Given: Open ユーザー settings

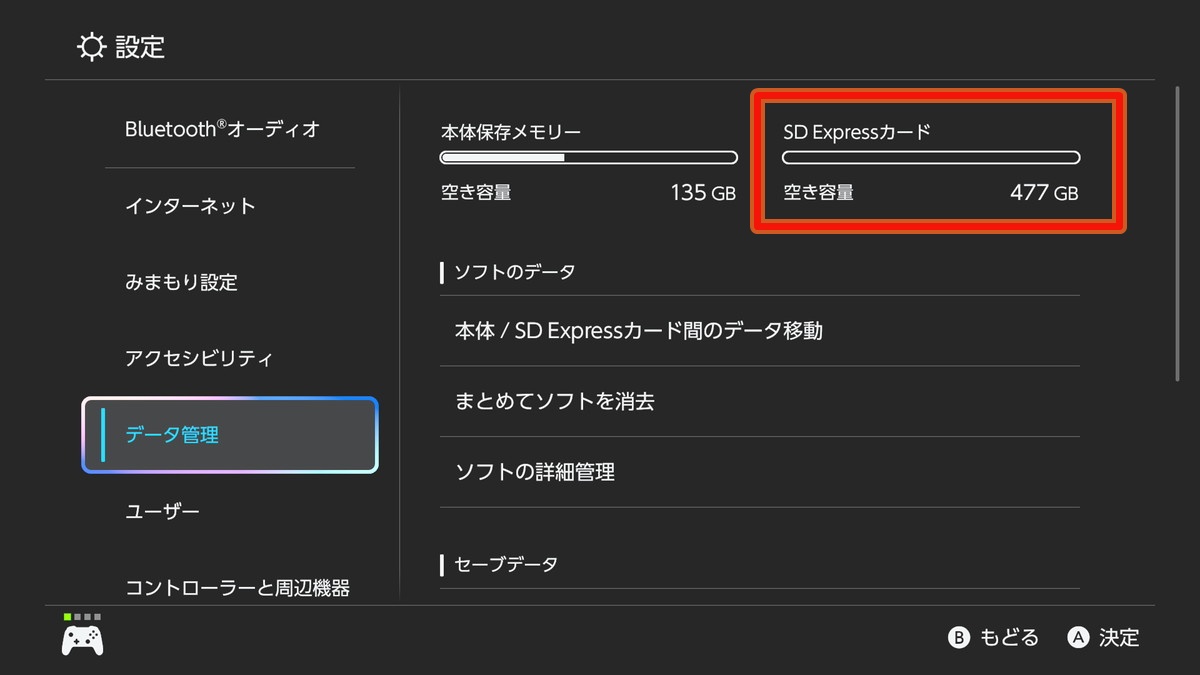Looking at the screenshot, I should 162,512.
